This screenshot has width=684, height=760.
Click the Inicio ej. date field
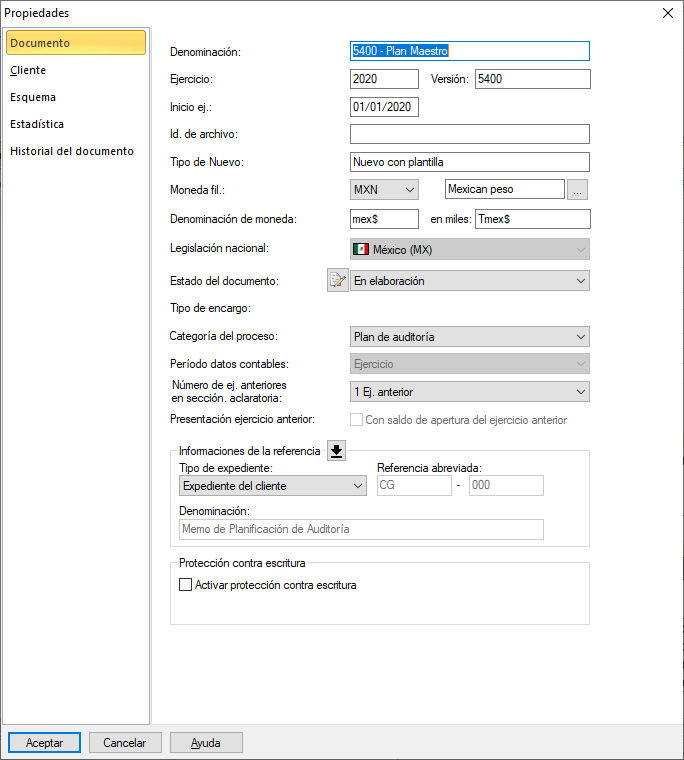coord(384,107)
